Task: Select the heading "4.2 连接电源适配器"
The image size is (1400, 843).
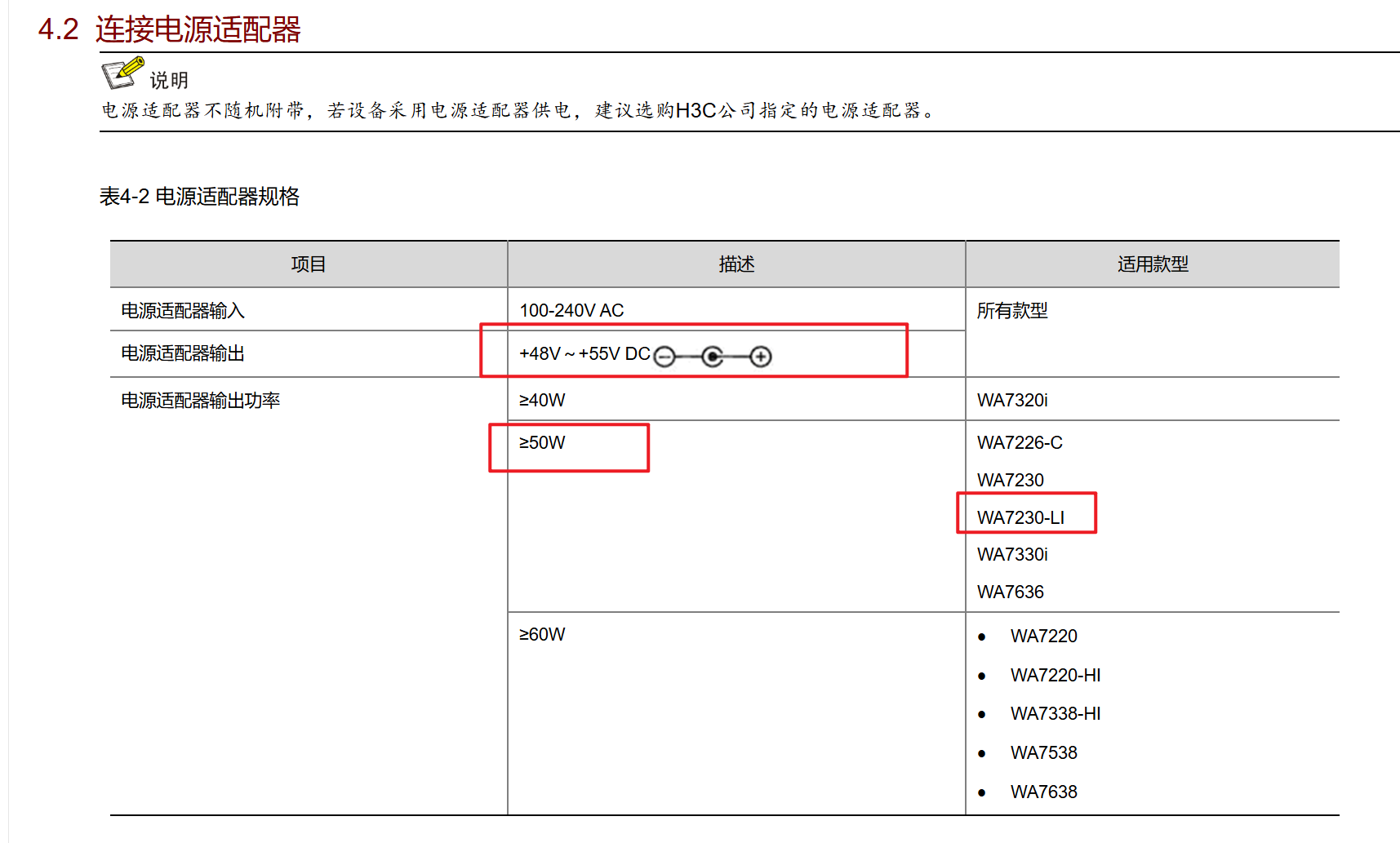Action: click(170, 29)
